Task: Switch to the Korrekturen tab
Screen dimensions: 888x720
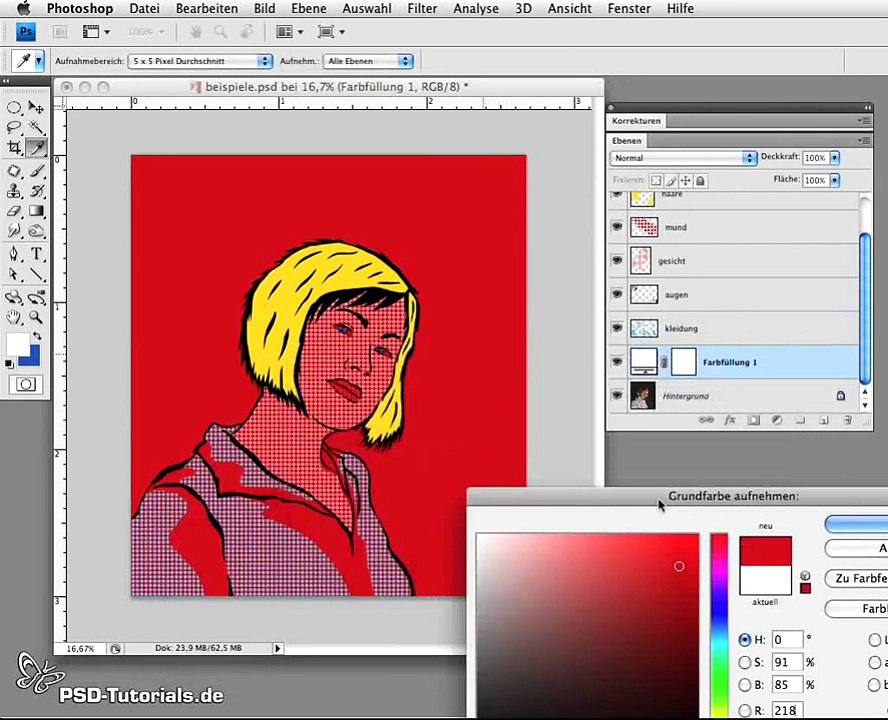Action: point(636,121)
